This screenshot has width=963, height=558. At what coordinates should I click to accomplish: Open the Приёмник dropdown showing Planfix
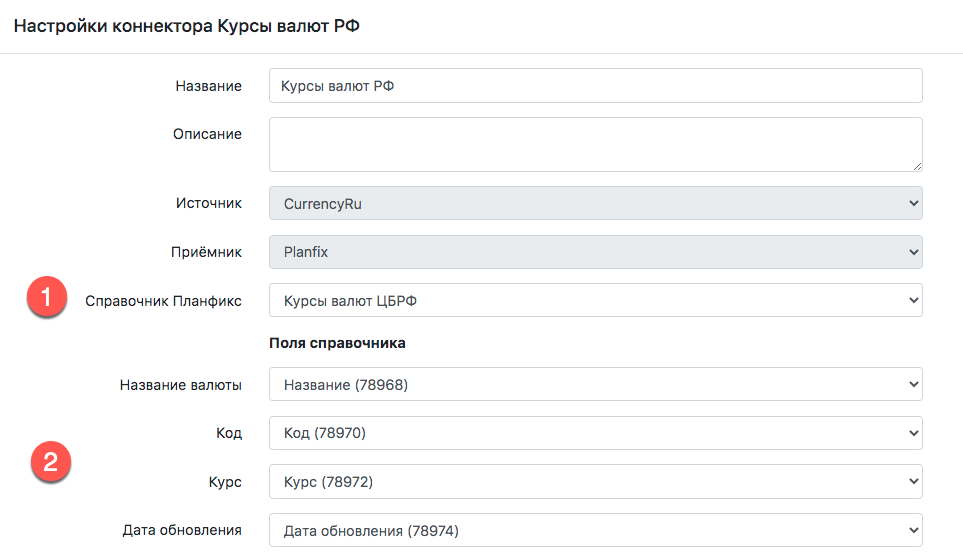click(595, 252)
